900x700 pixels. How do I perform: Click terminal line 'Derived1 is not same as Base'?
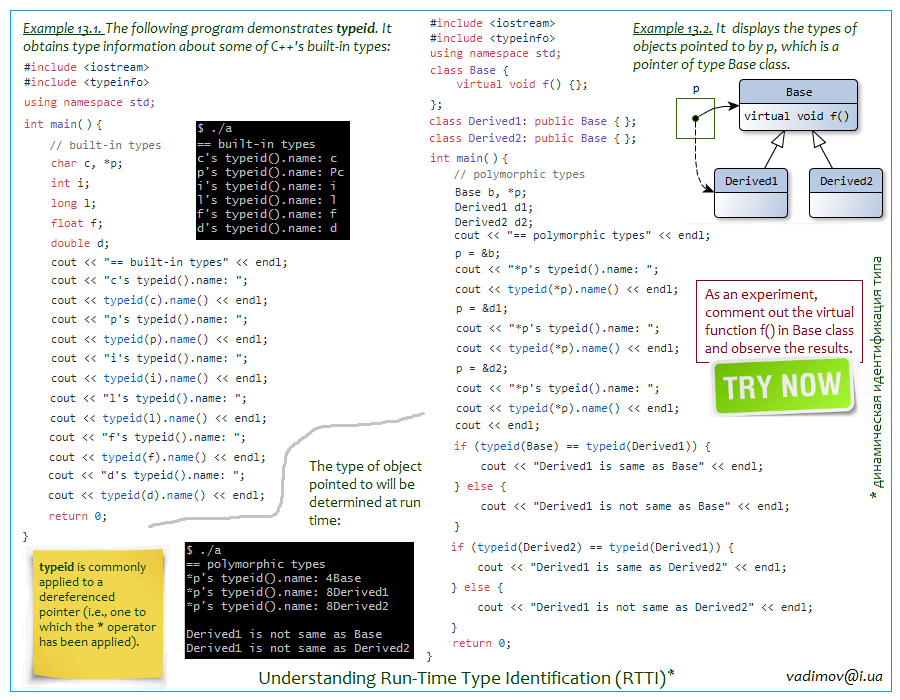[284, 634]
